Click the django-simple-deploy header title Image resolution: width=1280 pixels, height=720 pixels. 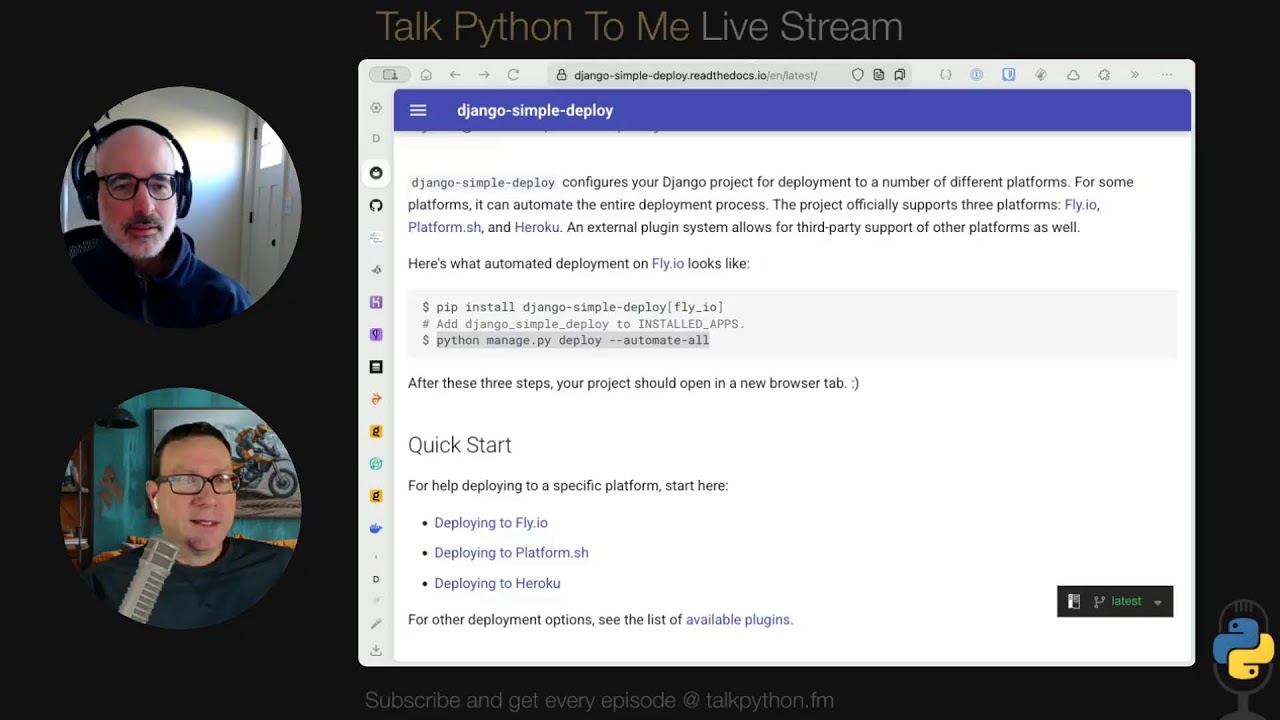[x=535, y=111]
